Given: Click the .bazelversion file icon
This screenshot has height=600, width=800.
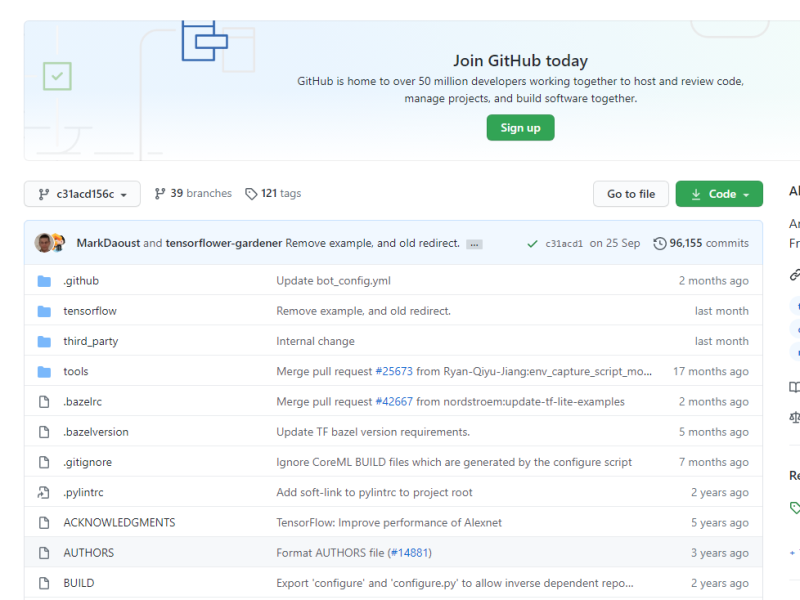Looking at the screenshot, I should [44, 432].
